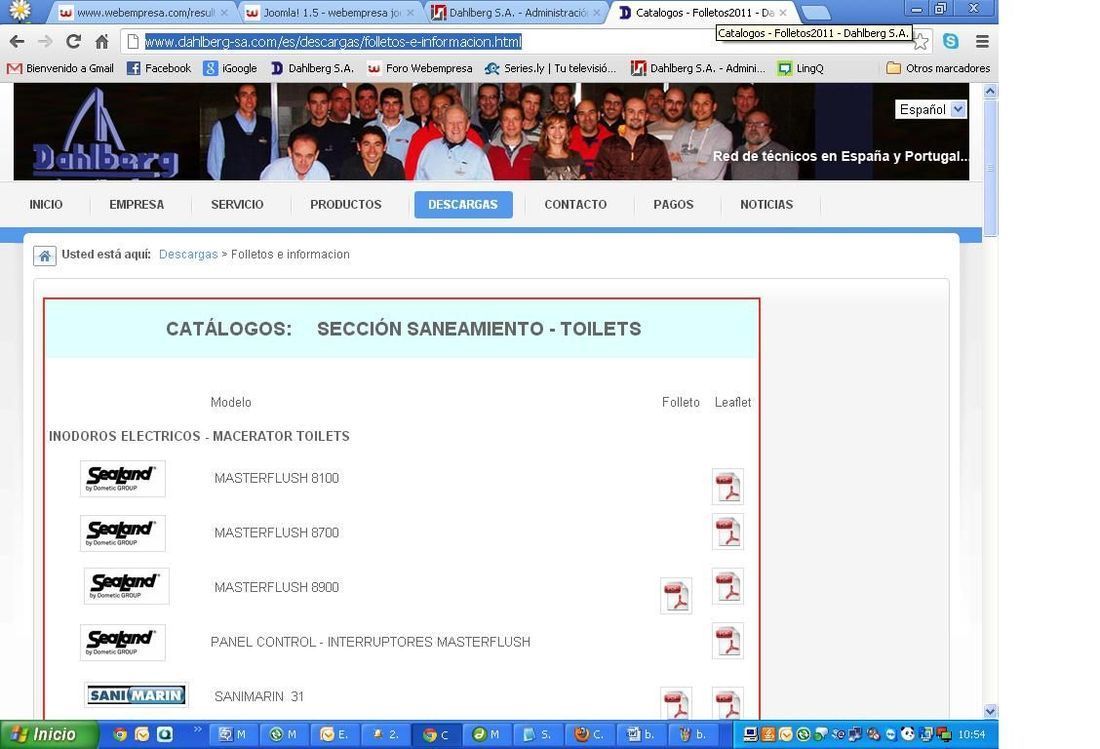1100x749 pixels.
Task: Click the breadcrumb home icon
Action: pyautogui.click(x=44, y=256)
